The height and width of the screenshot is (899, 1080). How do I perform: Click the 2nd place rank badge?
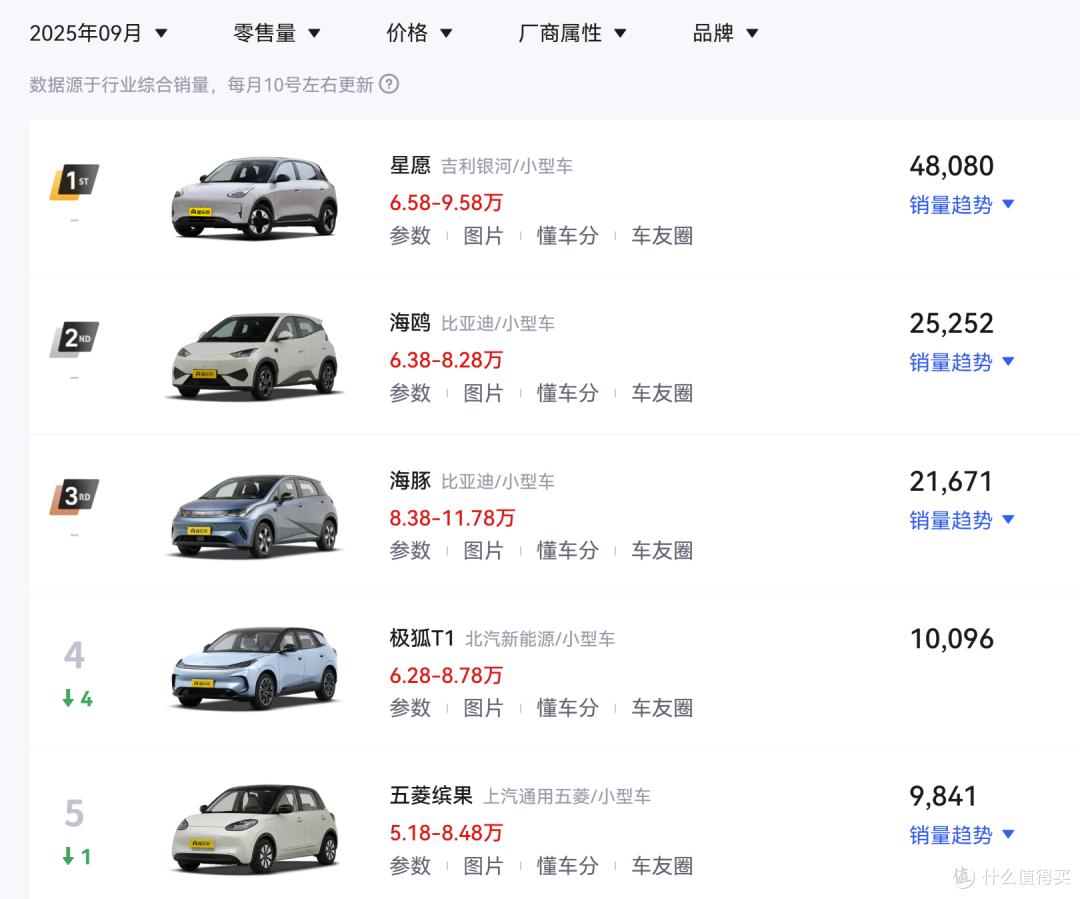[x=74, y=339]
